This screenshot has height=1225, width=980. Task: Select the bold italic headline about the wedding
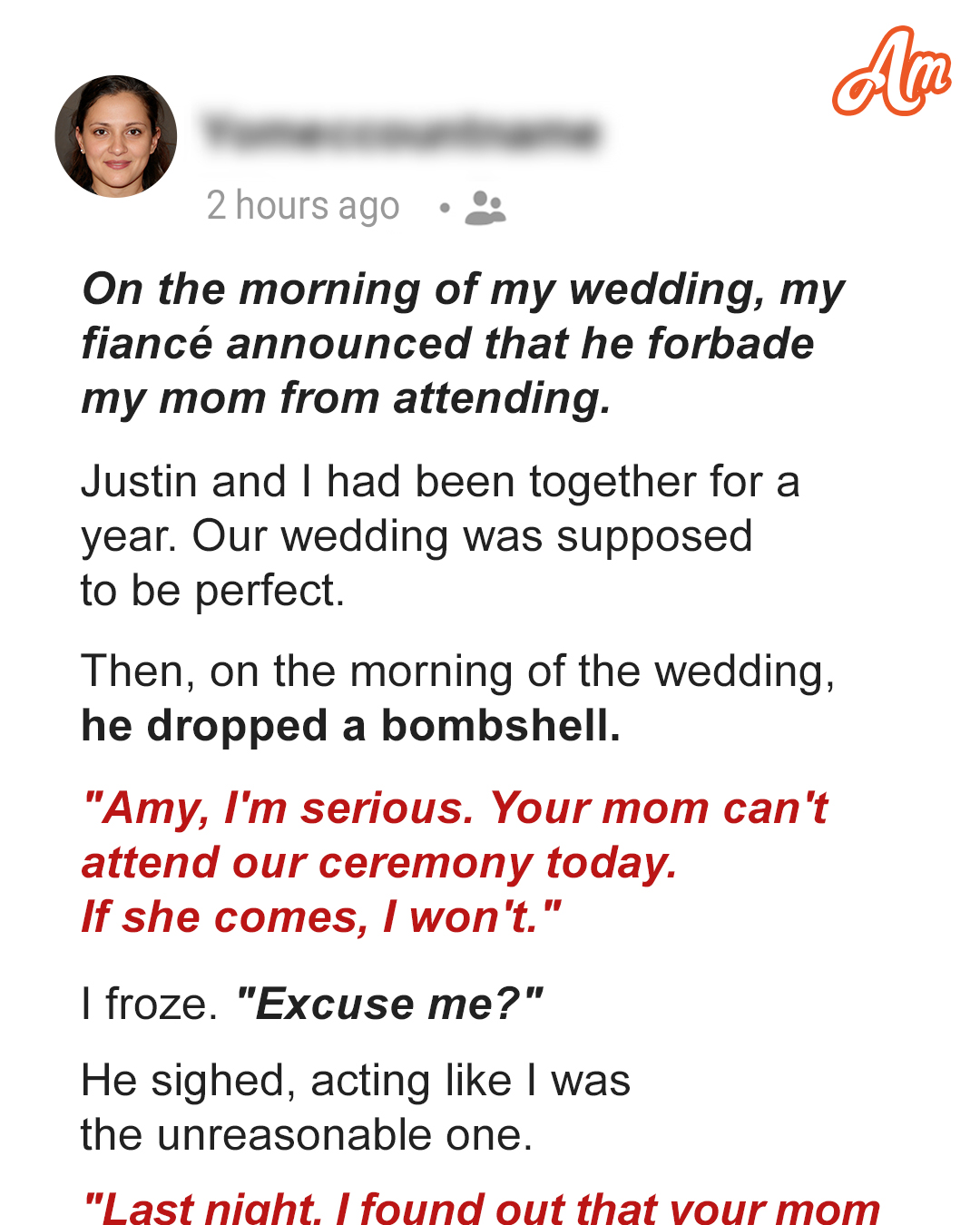coord(463,344)
